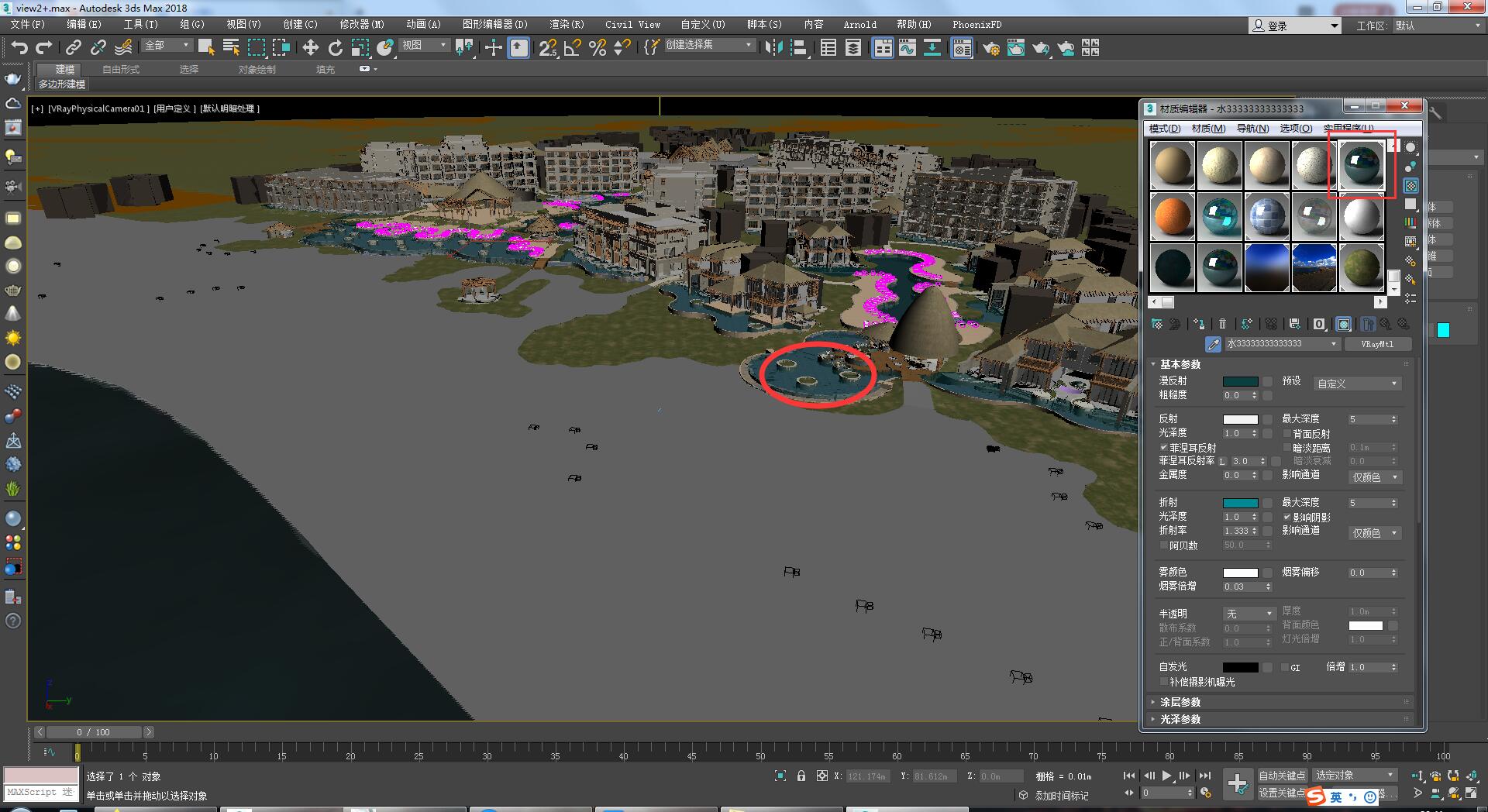Open the 渲染(R) menu
Image resolution: width=1488 pixels, height=812 pixels.
[x=567, y=25]
